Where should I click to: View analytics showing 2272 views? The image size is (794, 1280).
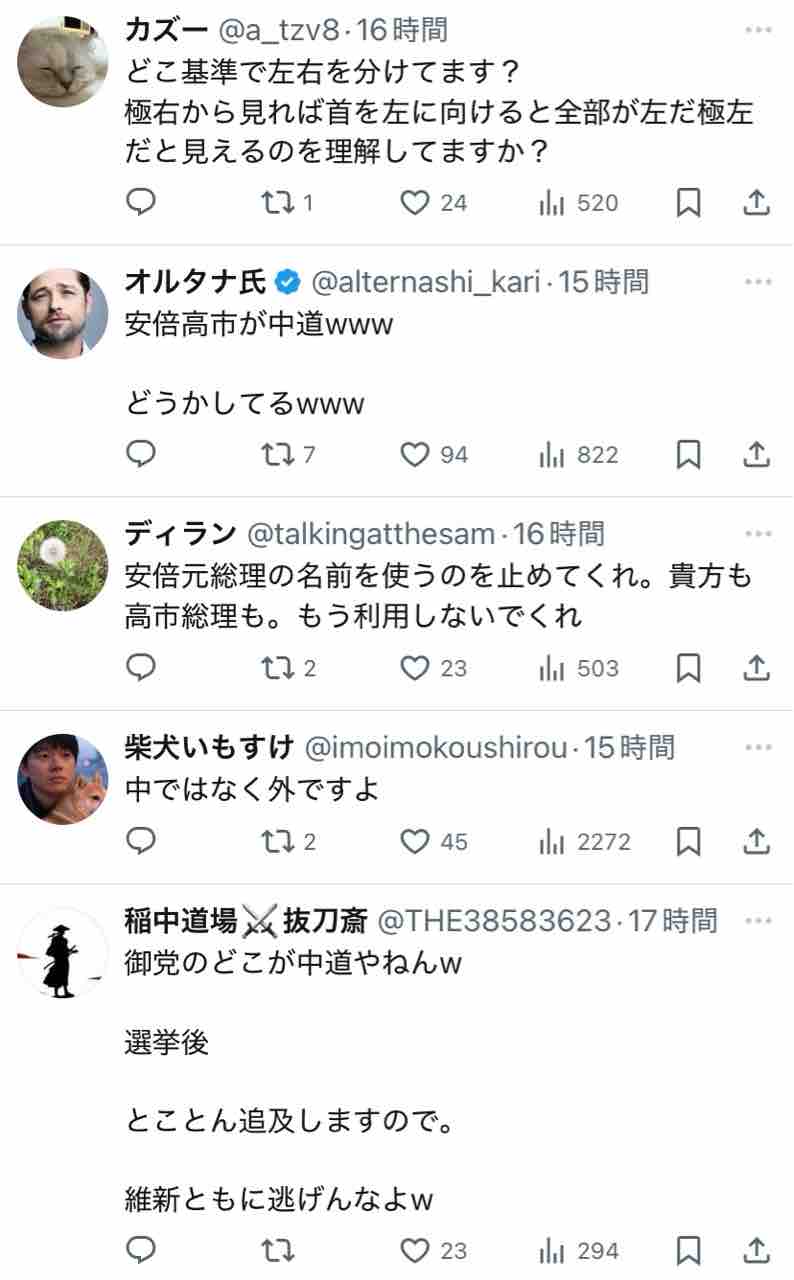tap(585, 842)
